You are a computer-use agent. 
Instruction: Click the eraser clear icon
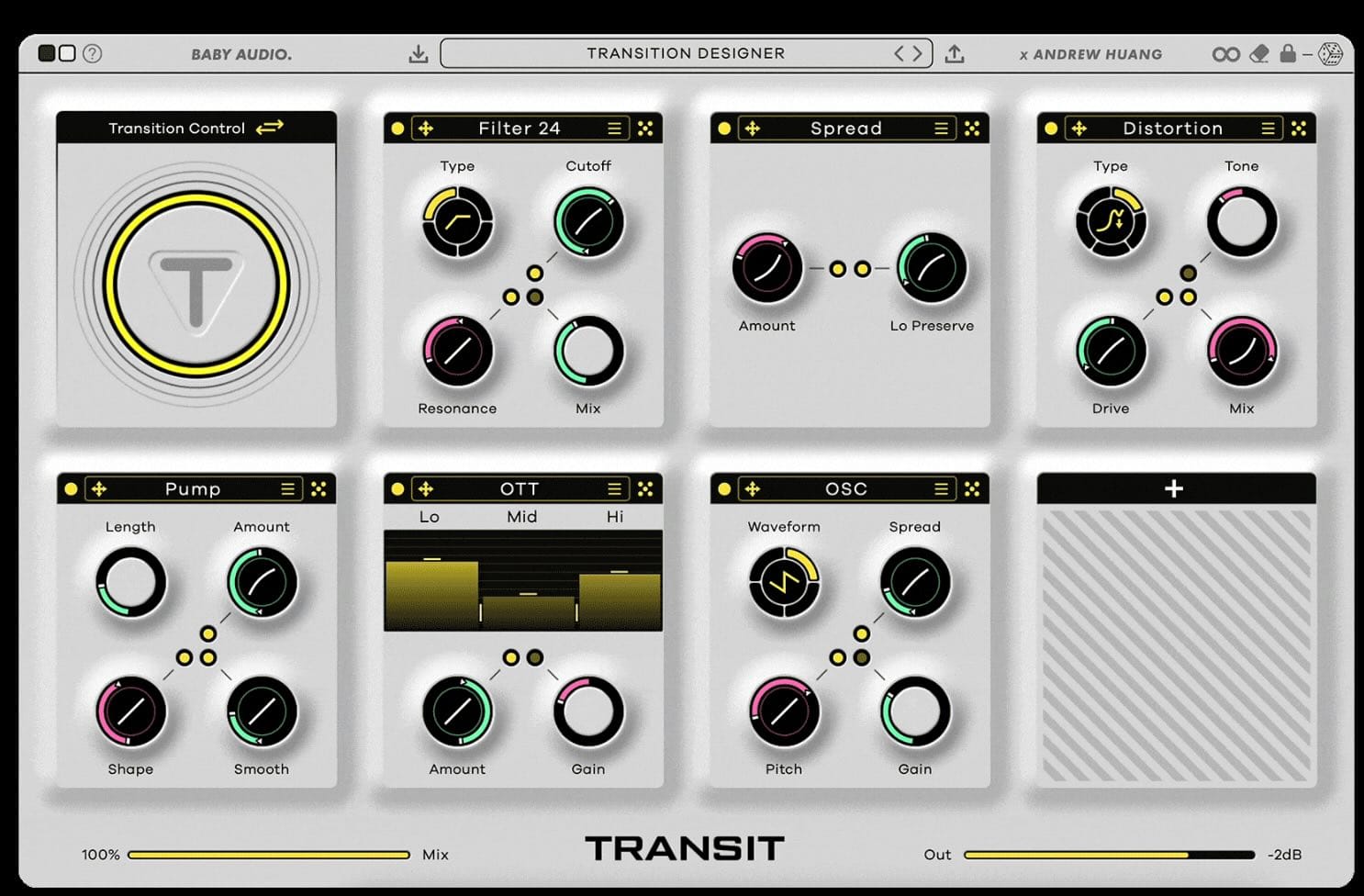[1259, 54]
